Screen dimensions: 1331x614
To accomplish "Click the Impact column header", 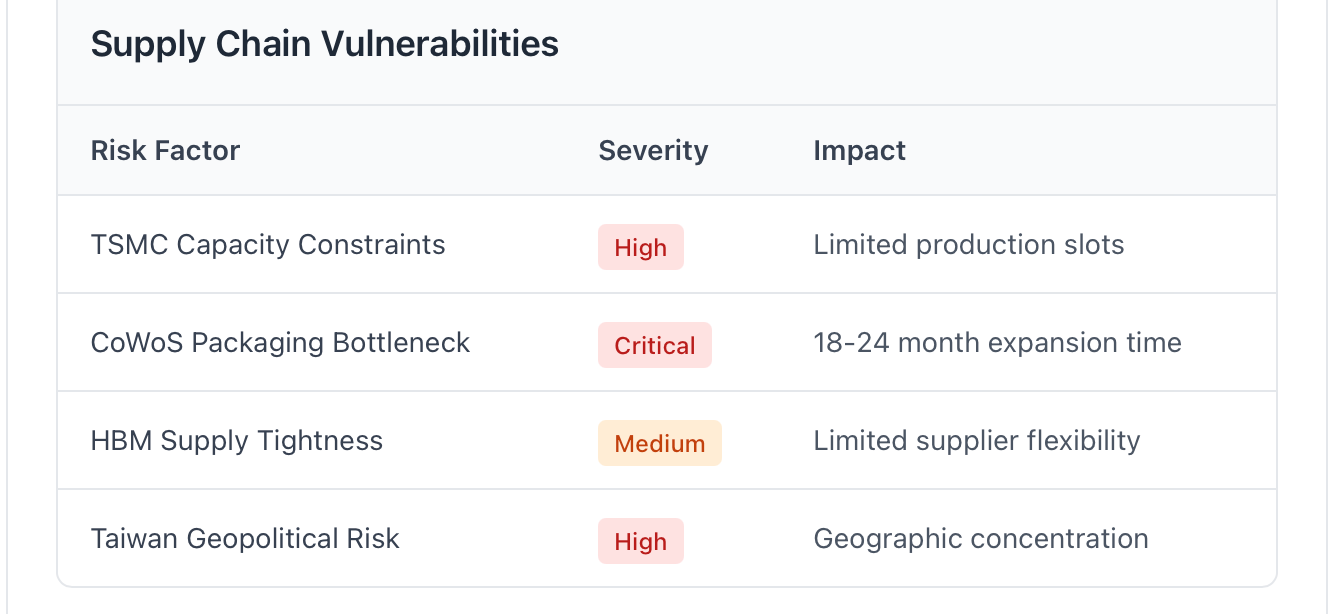I will tap(859, 151).
